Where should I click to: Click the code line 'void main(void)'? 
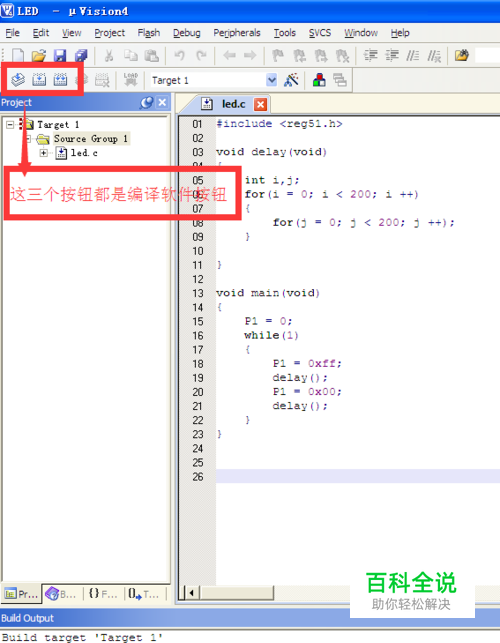pos(268,293)
